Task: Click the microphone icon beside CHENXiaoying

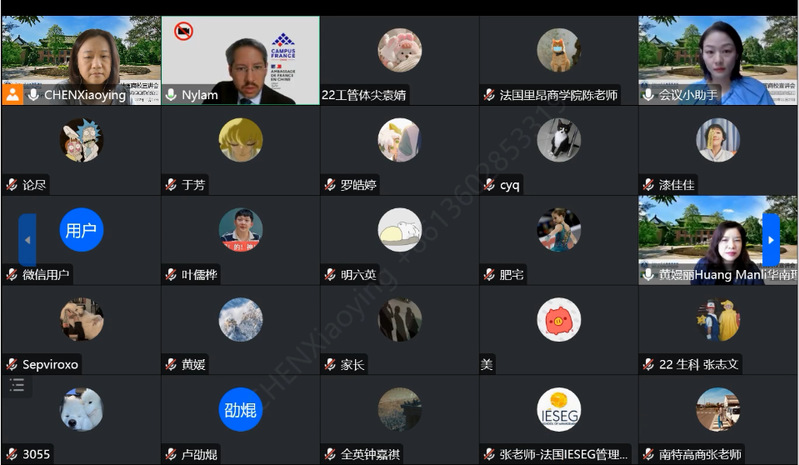Action: (x=34, y=95)
